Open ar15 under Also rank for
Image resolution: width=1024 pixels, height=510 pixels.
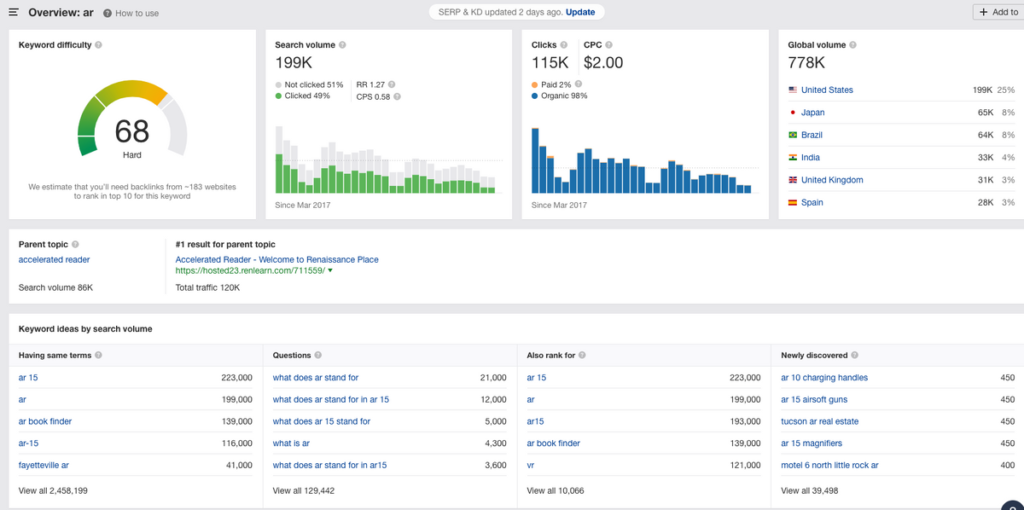(536, 421)
